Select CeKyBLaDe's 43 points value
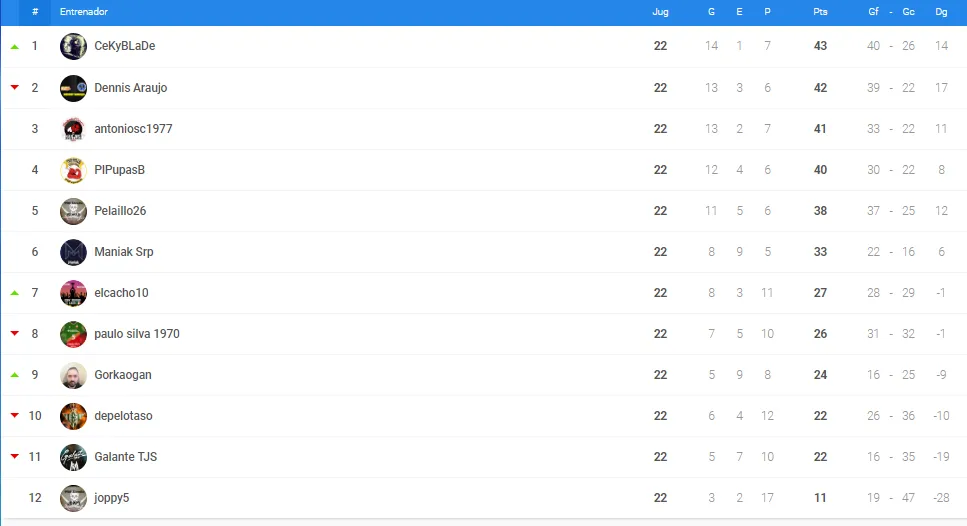Screen dimensions: 967x526 (x=820, y=46)
